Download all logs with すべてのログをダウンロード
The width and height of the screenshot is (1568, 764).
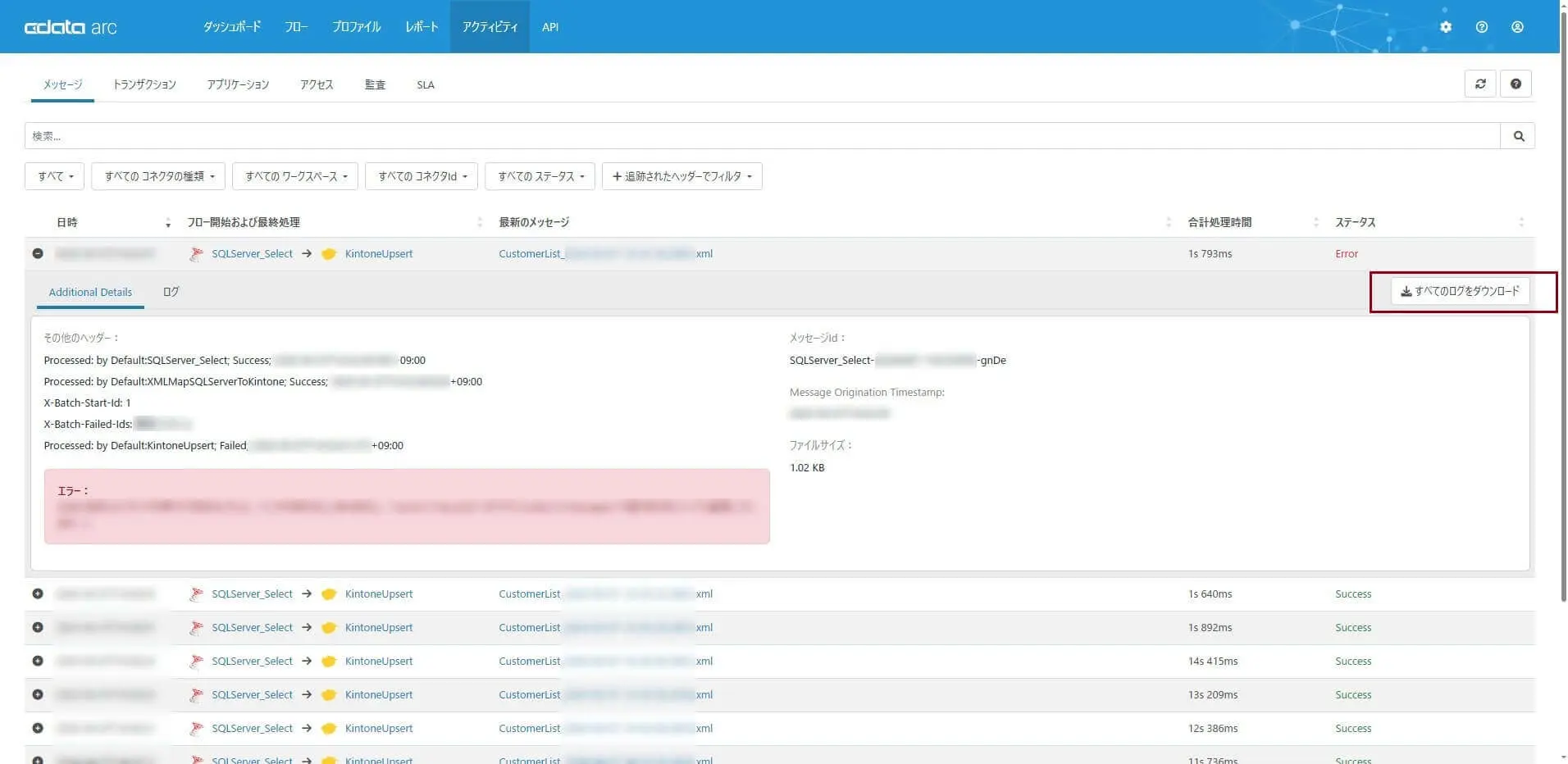1460,291
